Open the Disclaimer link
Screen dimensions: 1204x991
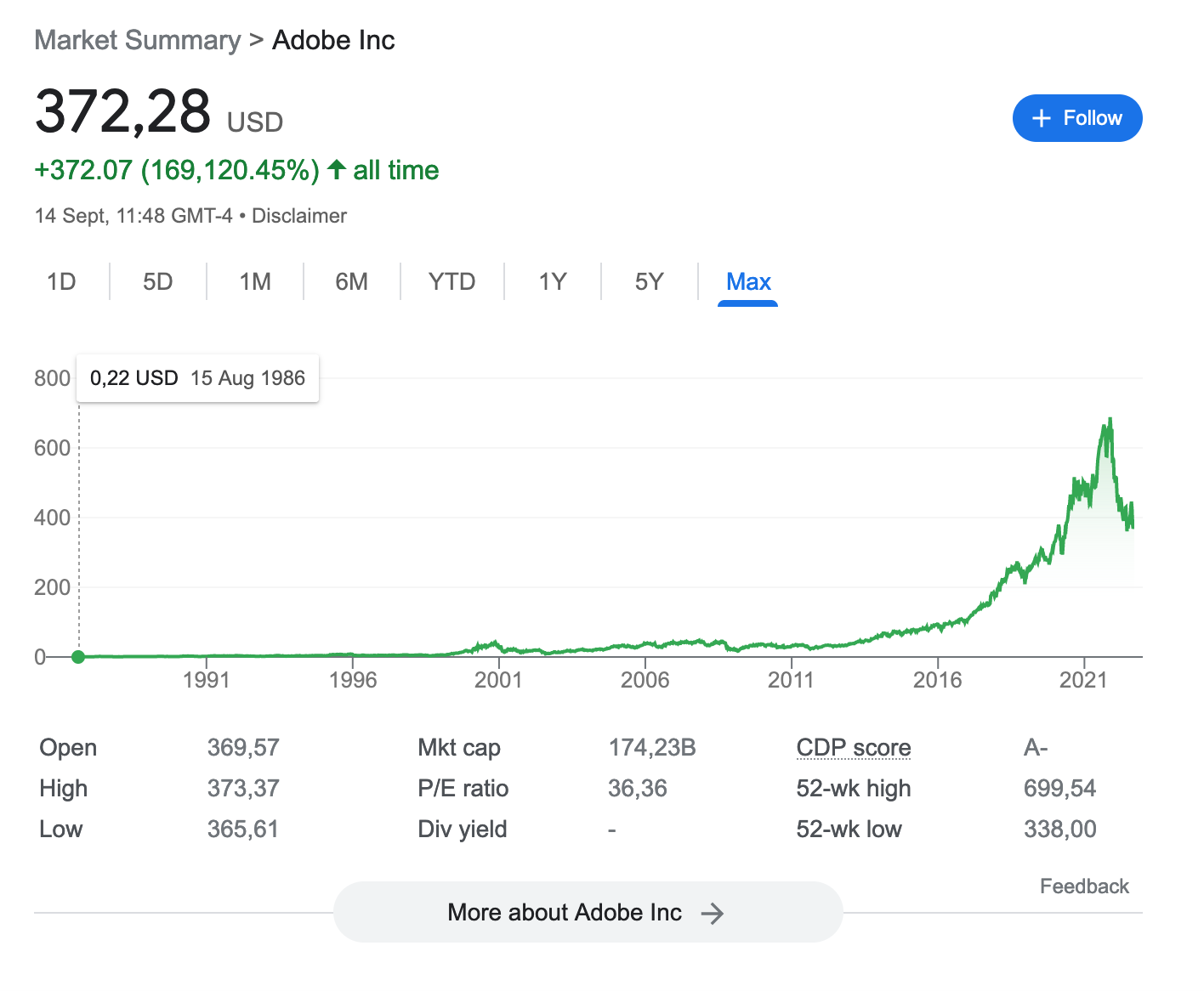[x=298, y=215]
